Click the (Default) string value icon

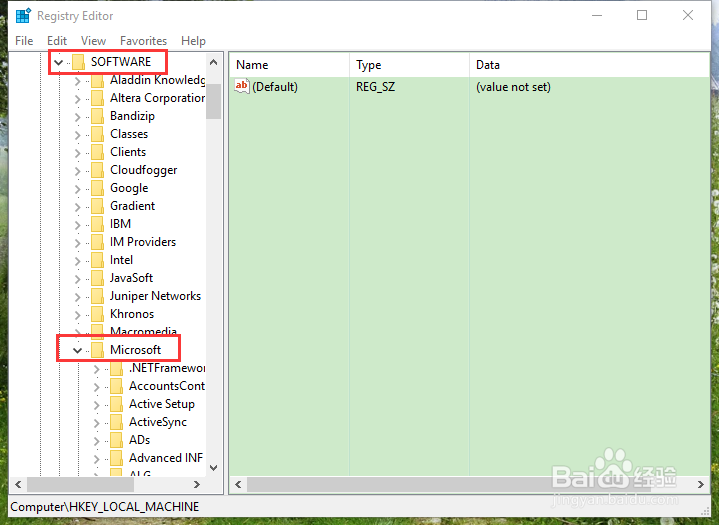242,86
